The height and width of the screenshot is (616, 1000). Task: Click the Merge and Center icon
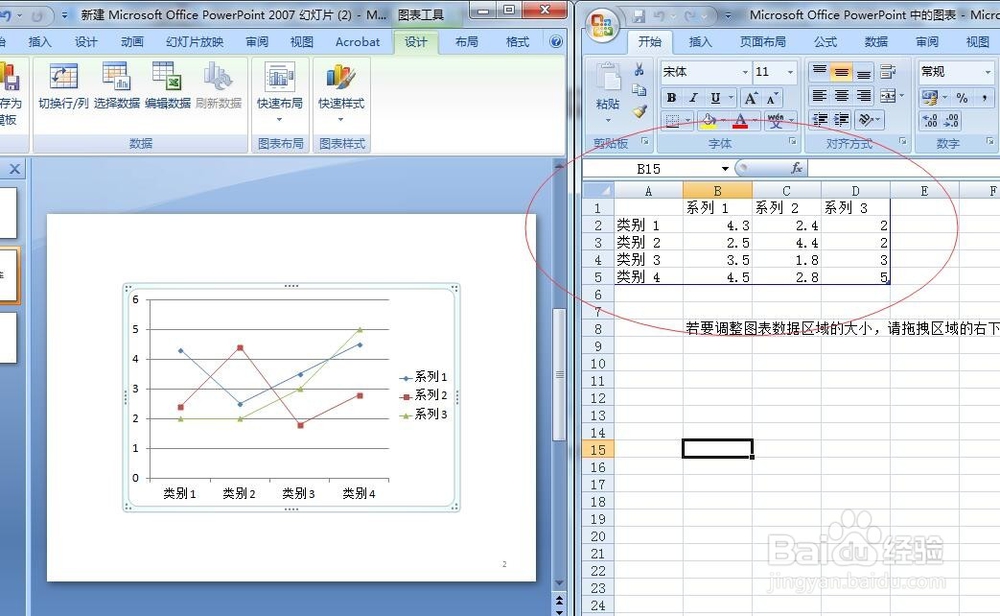coord(888,96)
